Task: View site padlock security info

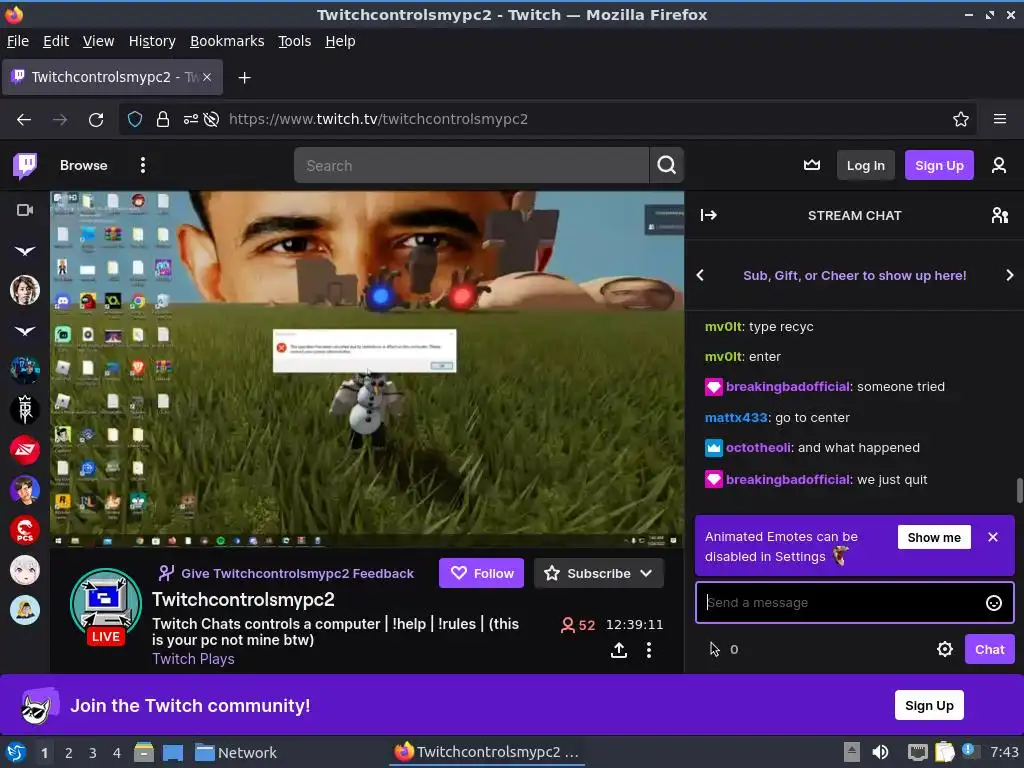Action: (163, 120)
